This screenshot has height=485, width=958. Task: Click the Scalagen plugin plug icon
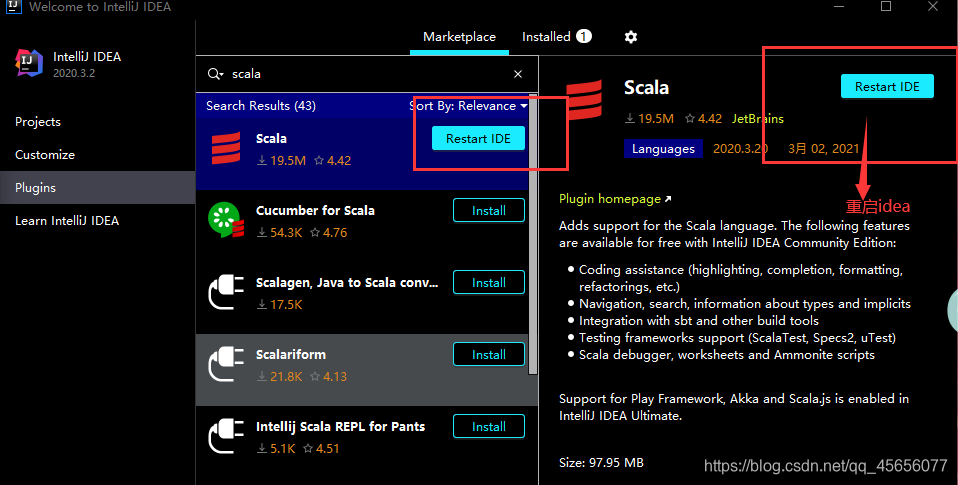[226, 293]
